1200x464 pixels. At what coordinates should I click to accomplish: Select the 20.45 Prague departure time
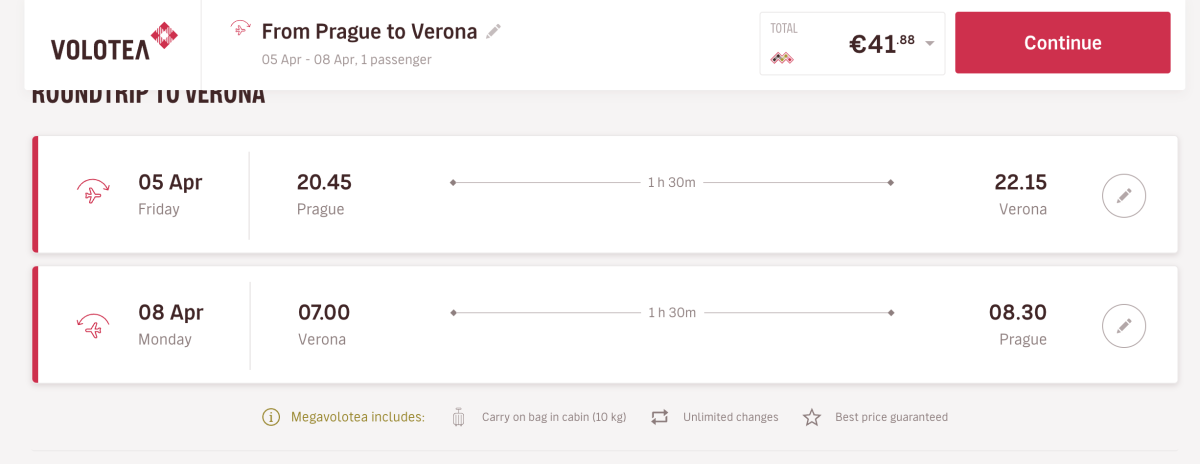[324, 182]
